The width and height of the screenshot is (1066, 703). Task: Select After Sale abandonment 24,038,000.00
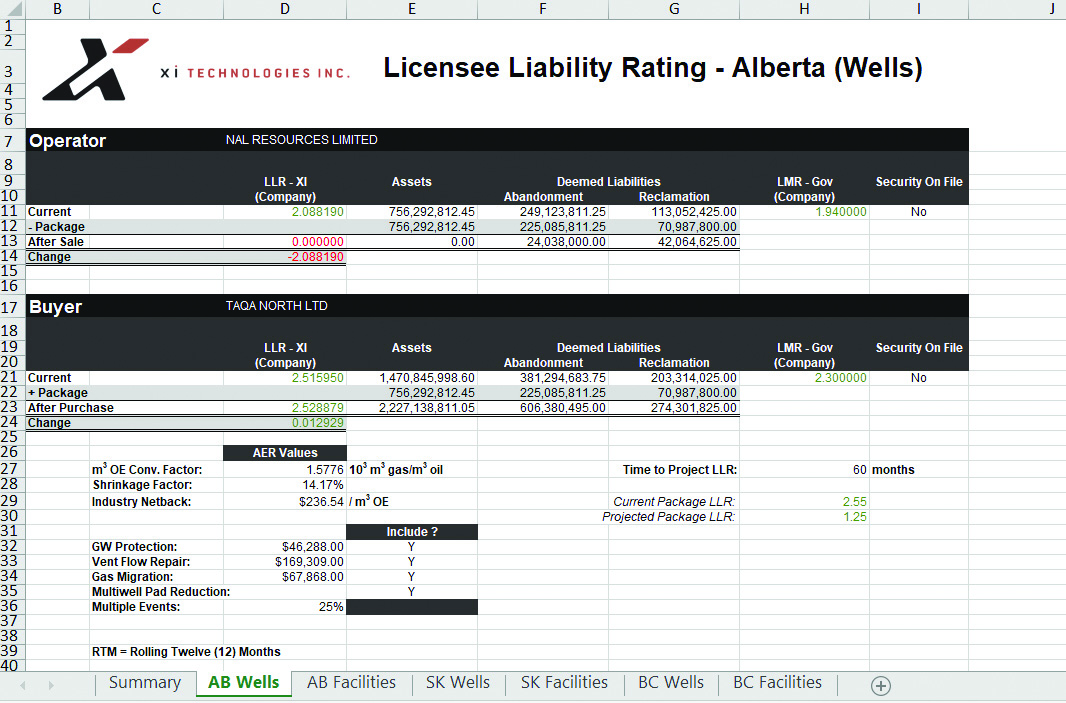pos(566,242)
